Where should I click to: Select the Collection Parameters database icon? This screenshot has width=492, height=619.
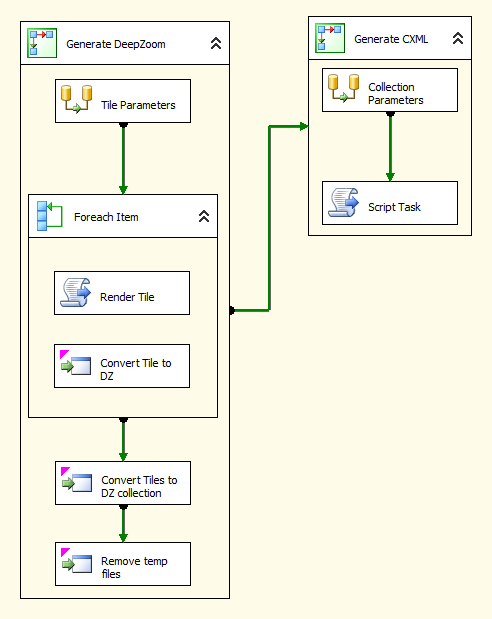point(344,88)
